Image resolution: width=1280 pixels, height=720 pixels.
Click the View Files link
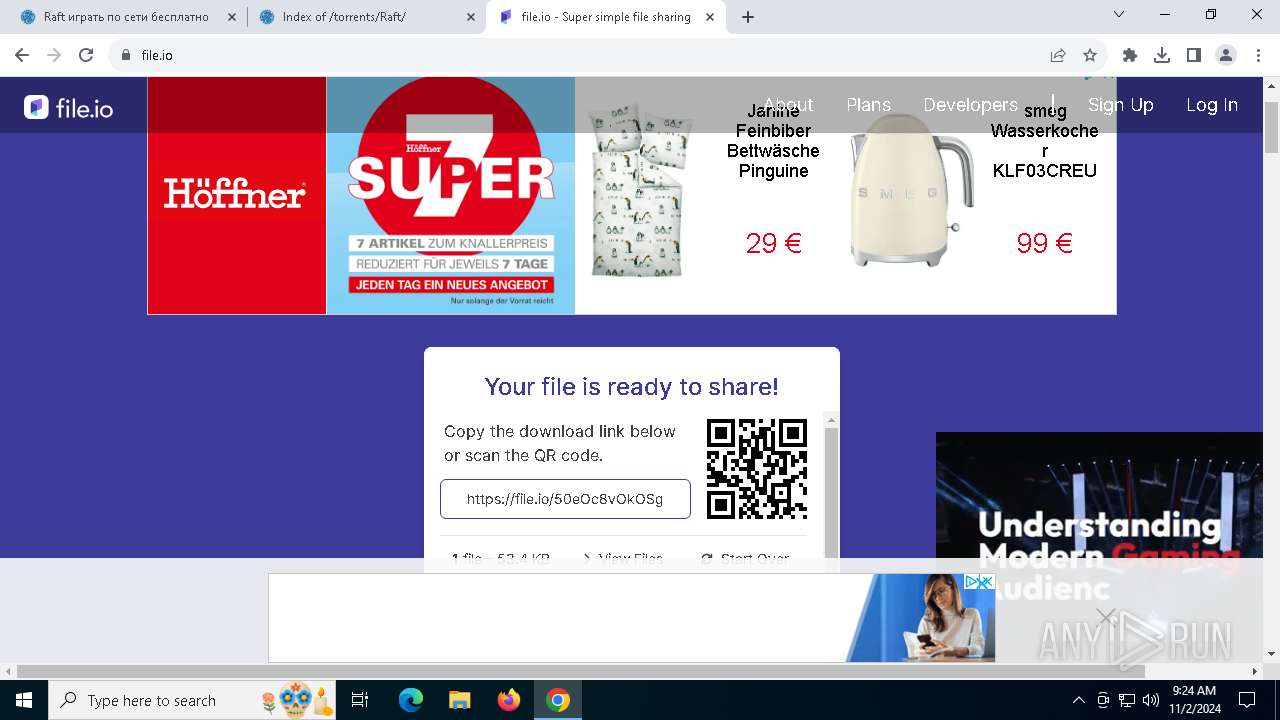[x=622, y=559]
